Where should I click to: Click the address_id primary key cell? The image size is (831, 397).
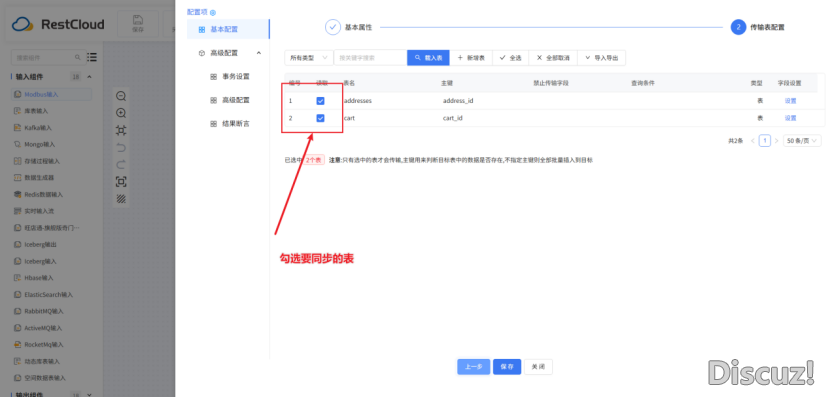point(458,101)
